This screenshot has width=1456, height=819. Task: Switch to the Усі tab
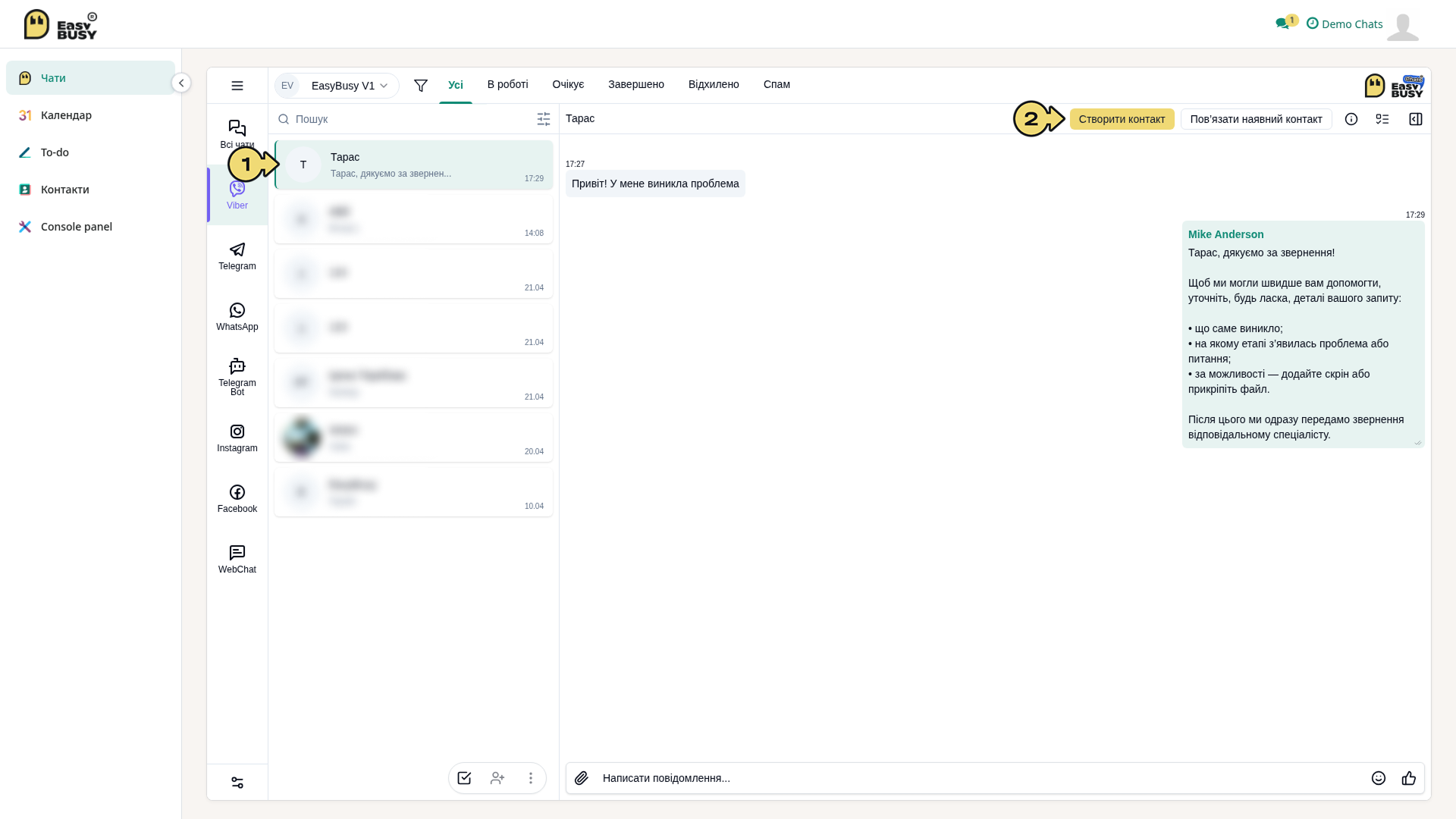pos(456,85)
